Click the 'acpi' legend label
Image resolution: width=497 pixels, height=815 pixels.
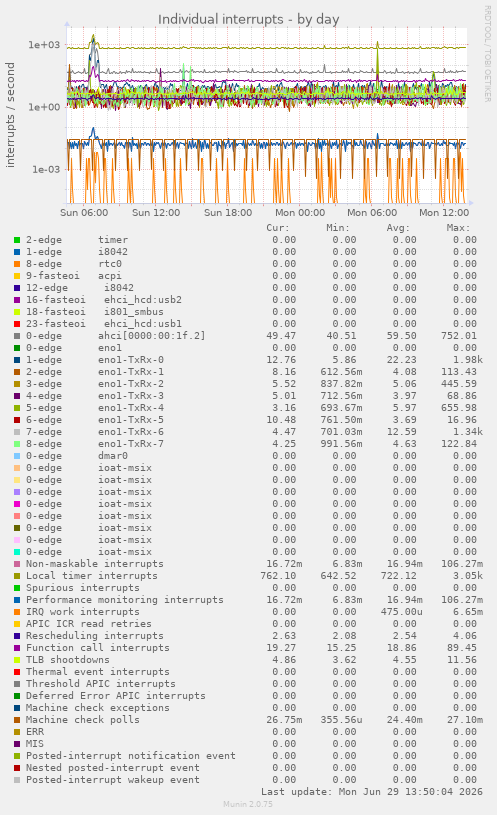click(110, 276)
